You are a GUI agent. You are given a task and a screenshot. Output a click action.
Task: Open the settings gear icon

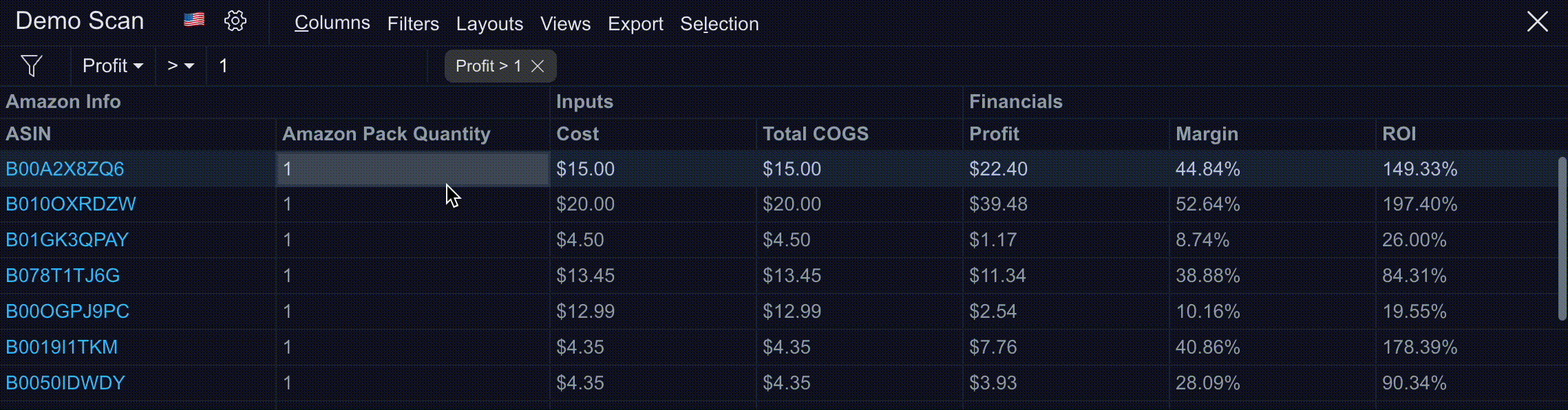click(235, 21)
